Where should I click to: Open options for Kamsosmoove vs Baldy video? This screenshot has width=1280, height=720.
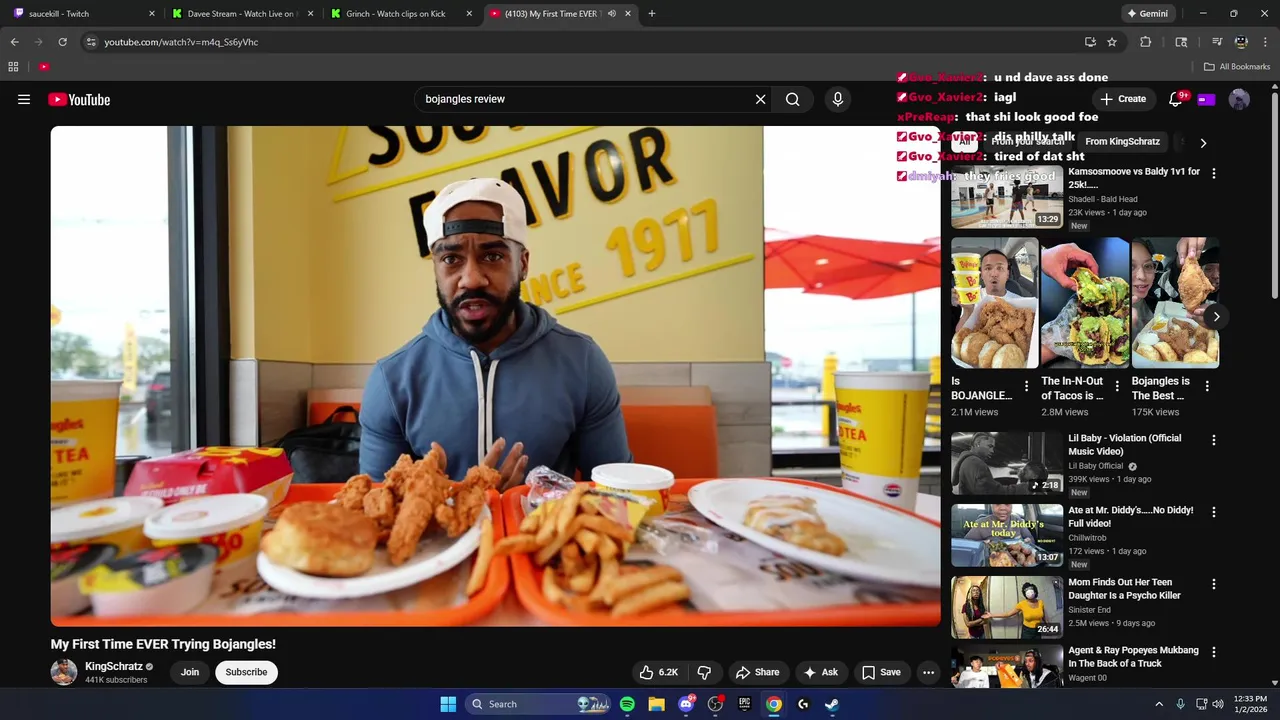(1214, 173)
